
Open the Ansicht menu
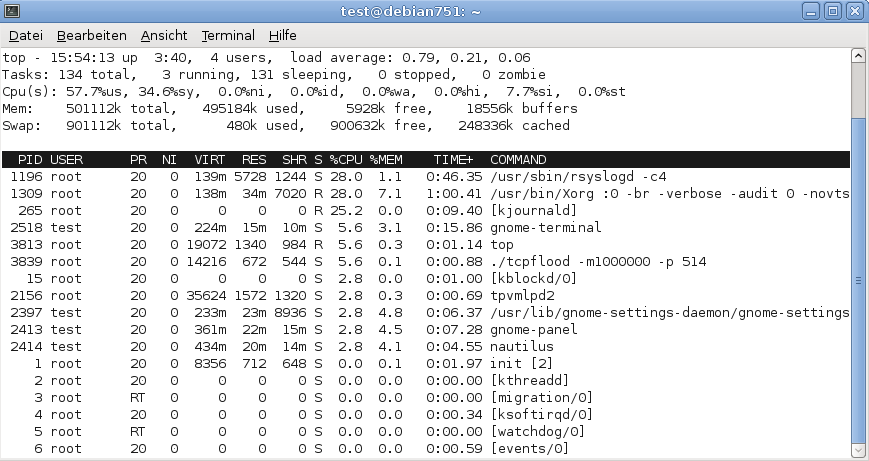point(164,35)
